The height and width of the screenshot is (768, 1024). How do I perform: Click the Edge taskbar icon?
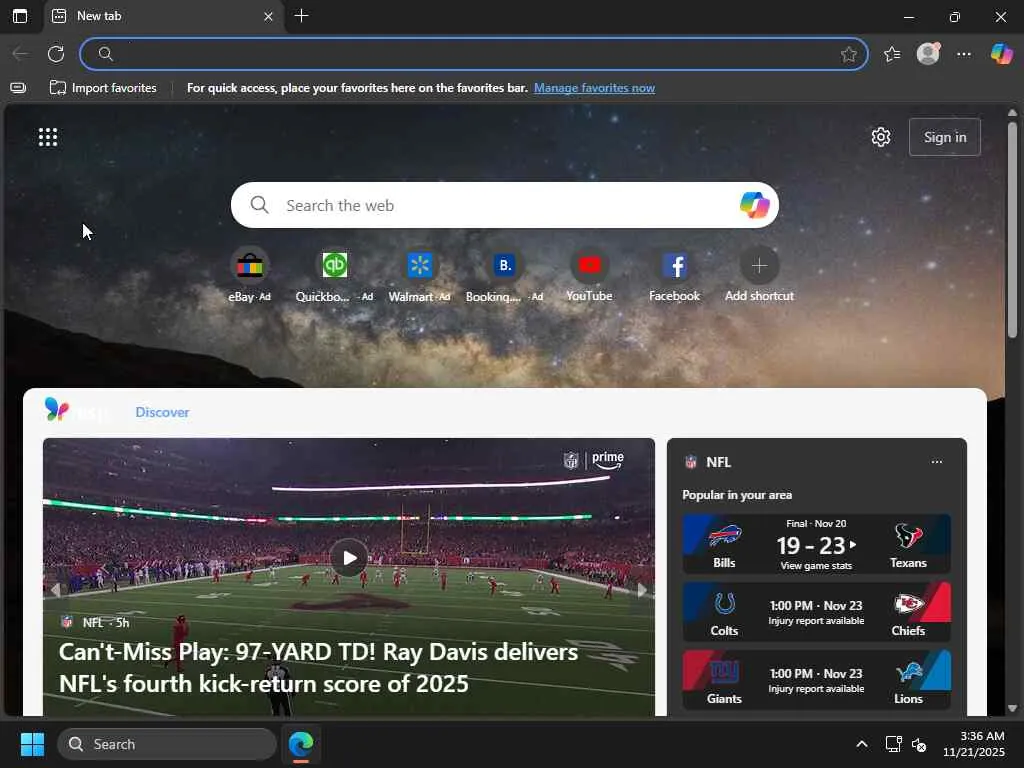click(301, 744)
